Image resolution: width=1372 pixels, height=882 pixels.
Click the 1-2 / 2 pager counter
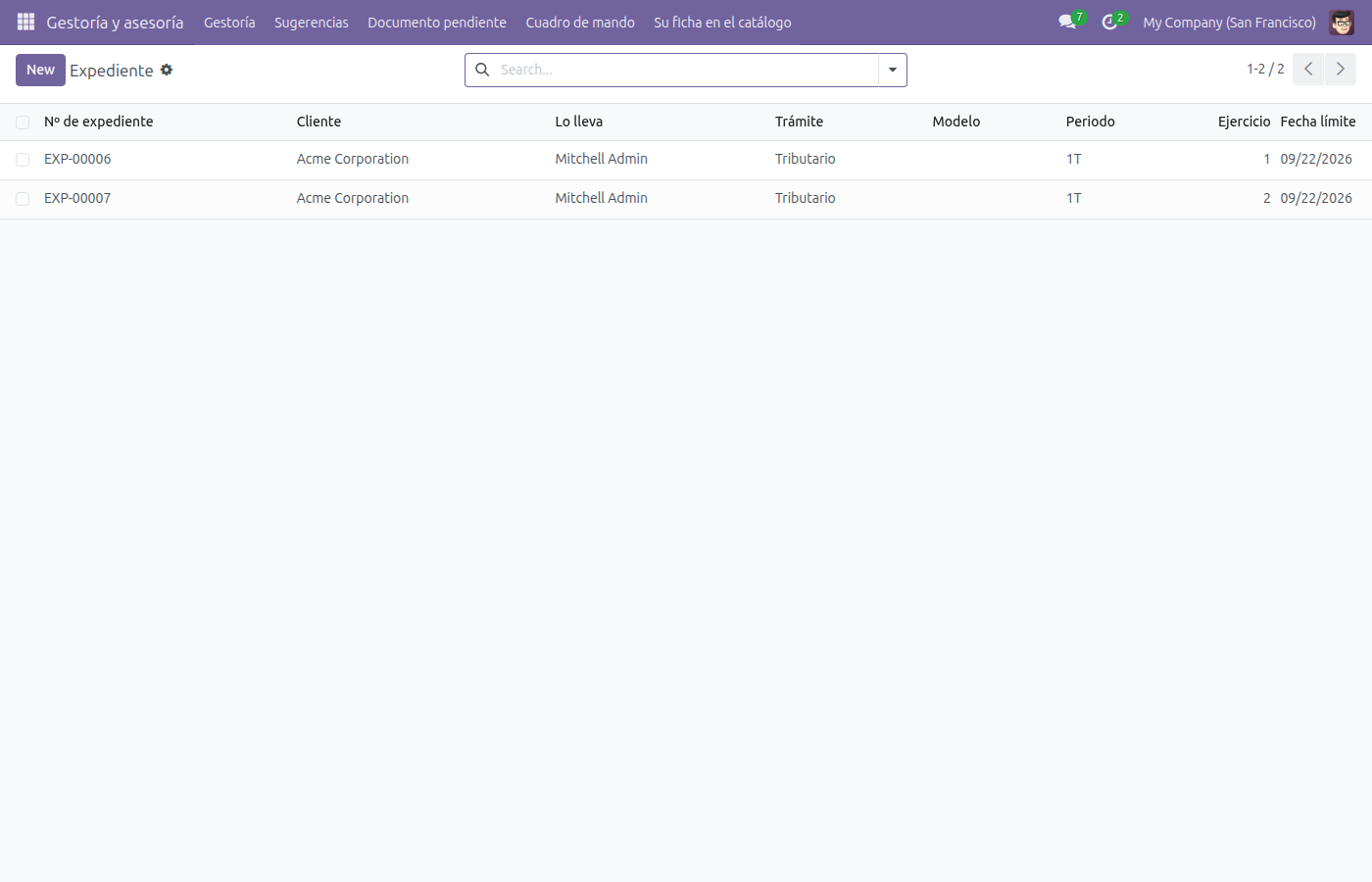[1265, 70]
